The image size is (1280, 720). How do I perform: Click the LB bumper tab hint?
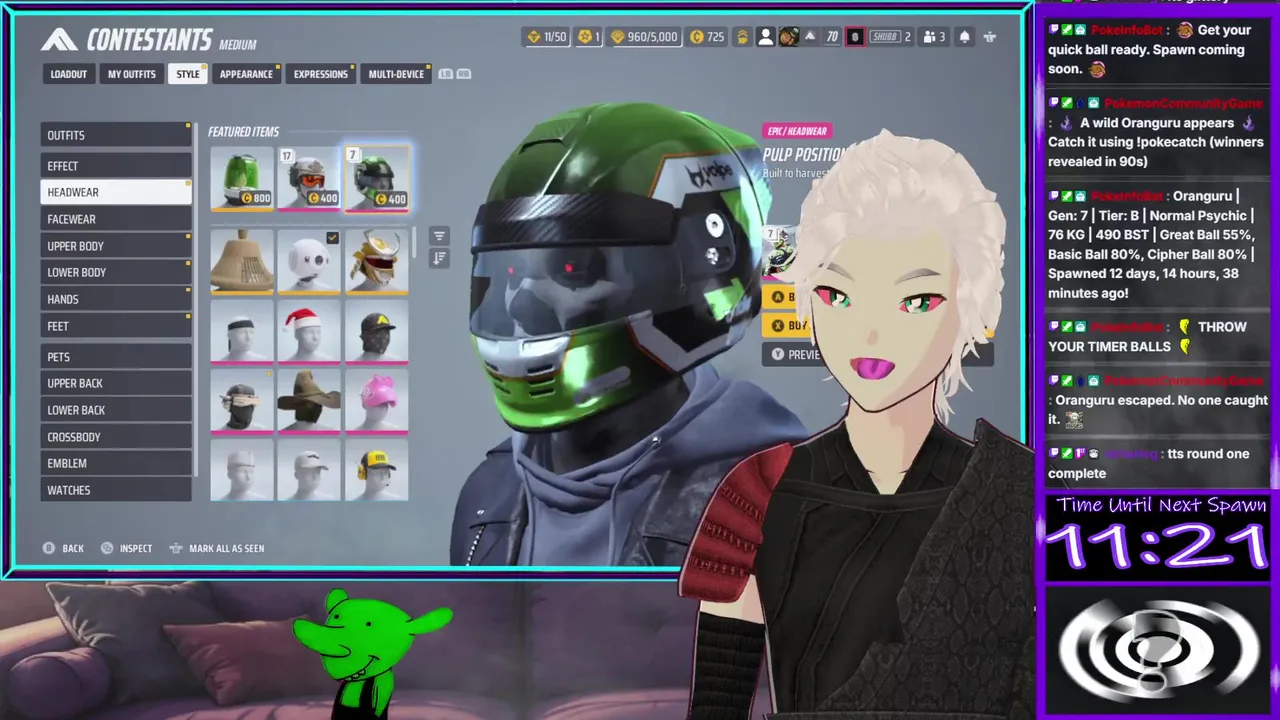tap(445, 74)
